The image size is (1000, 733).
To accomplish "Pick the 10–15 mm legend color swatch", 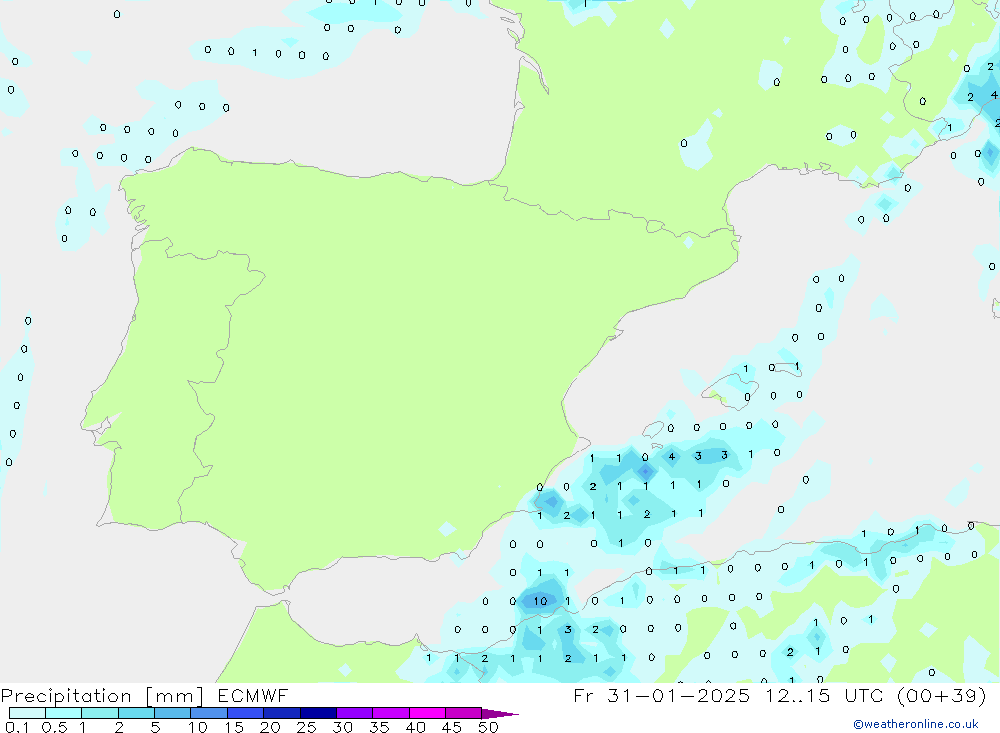I will (209, 713).
